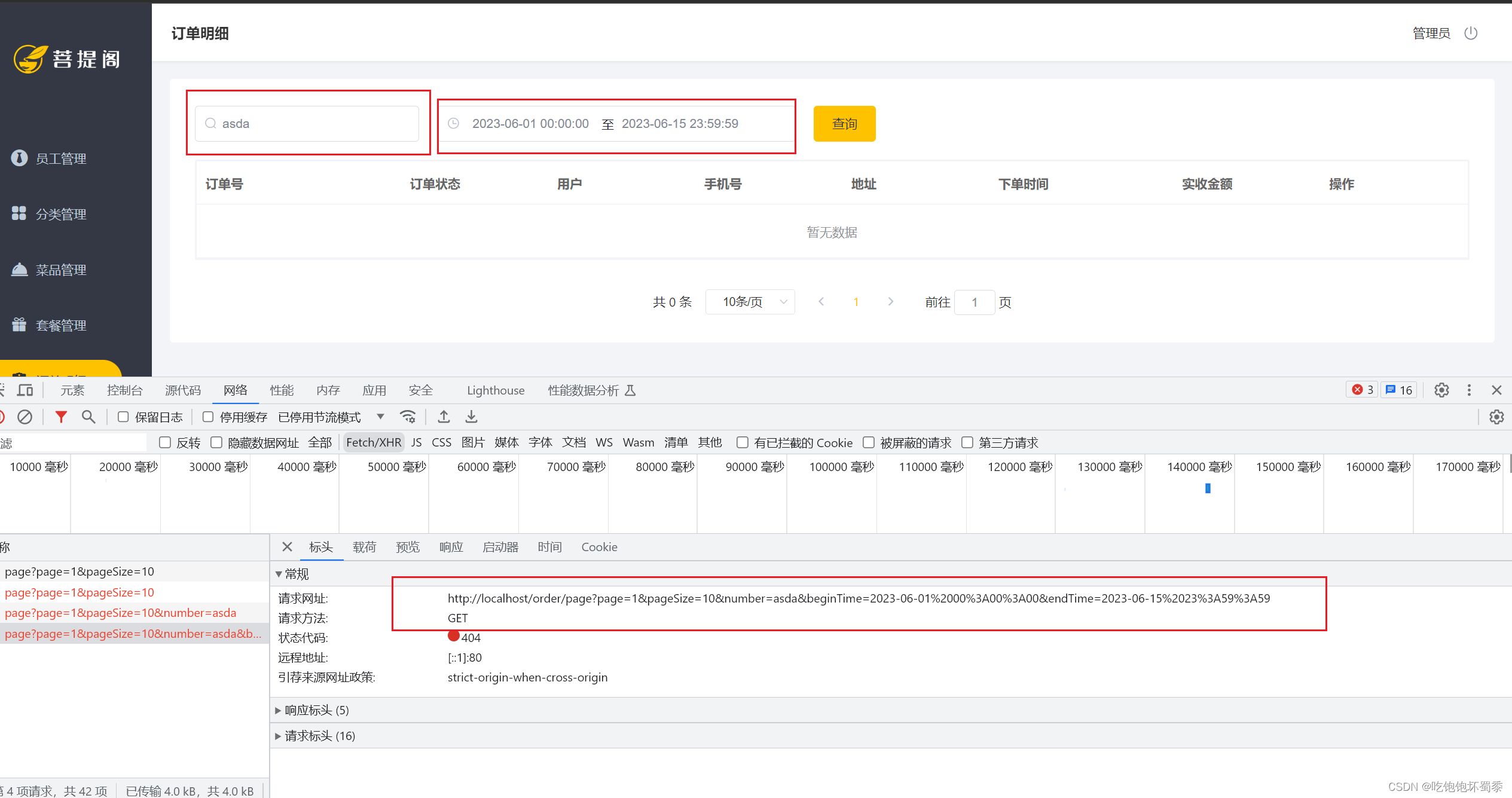Click the search icon in Network panel
The image size is (1512, 798).
[88, 417]
